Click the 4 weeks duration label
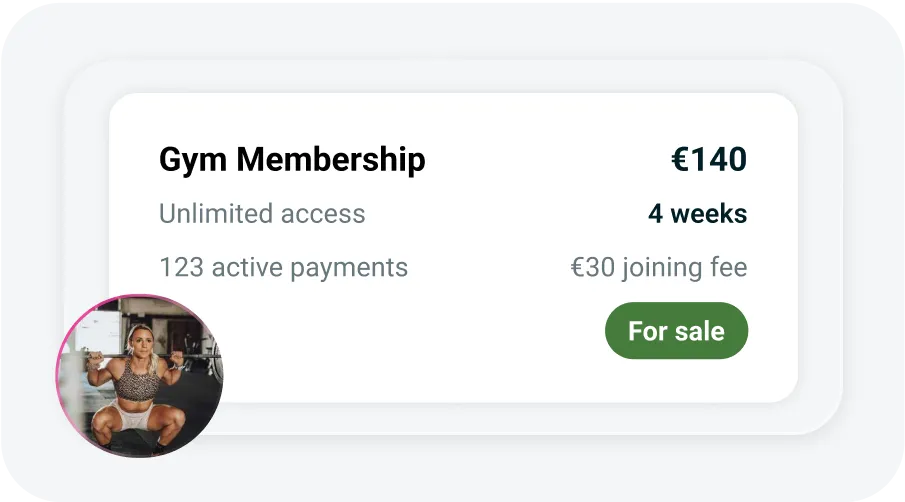905x502 pixels. tap(697, 214)
